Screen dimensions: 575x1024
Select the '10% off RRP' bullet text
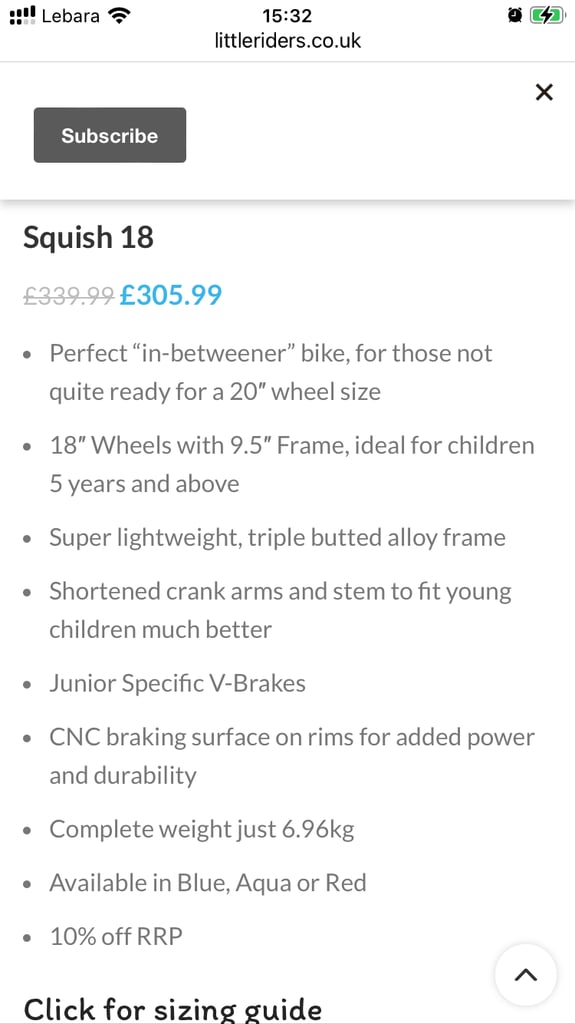[116, 936]
